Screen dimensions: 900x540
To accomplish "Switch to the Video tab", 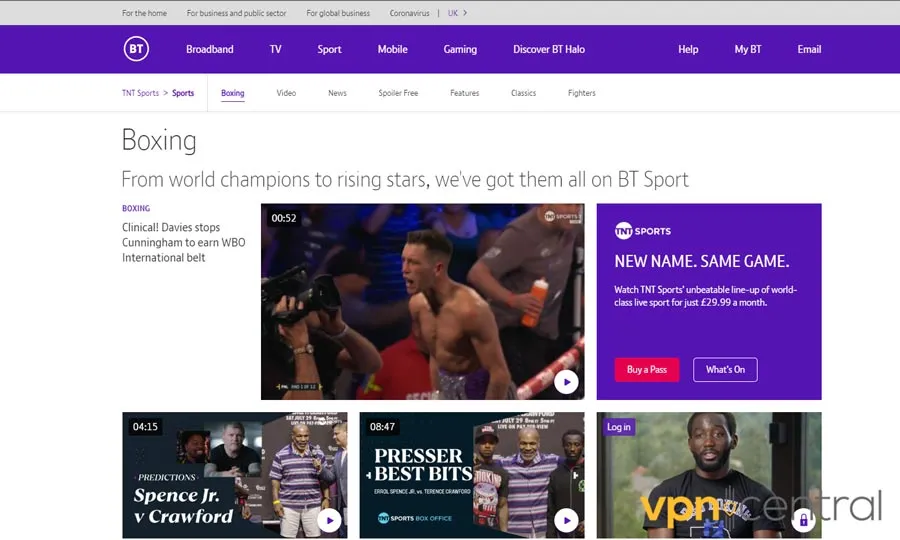I will coord(286,93).
